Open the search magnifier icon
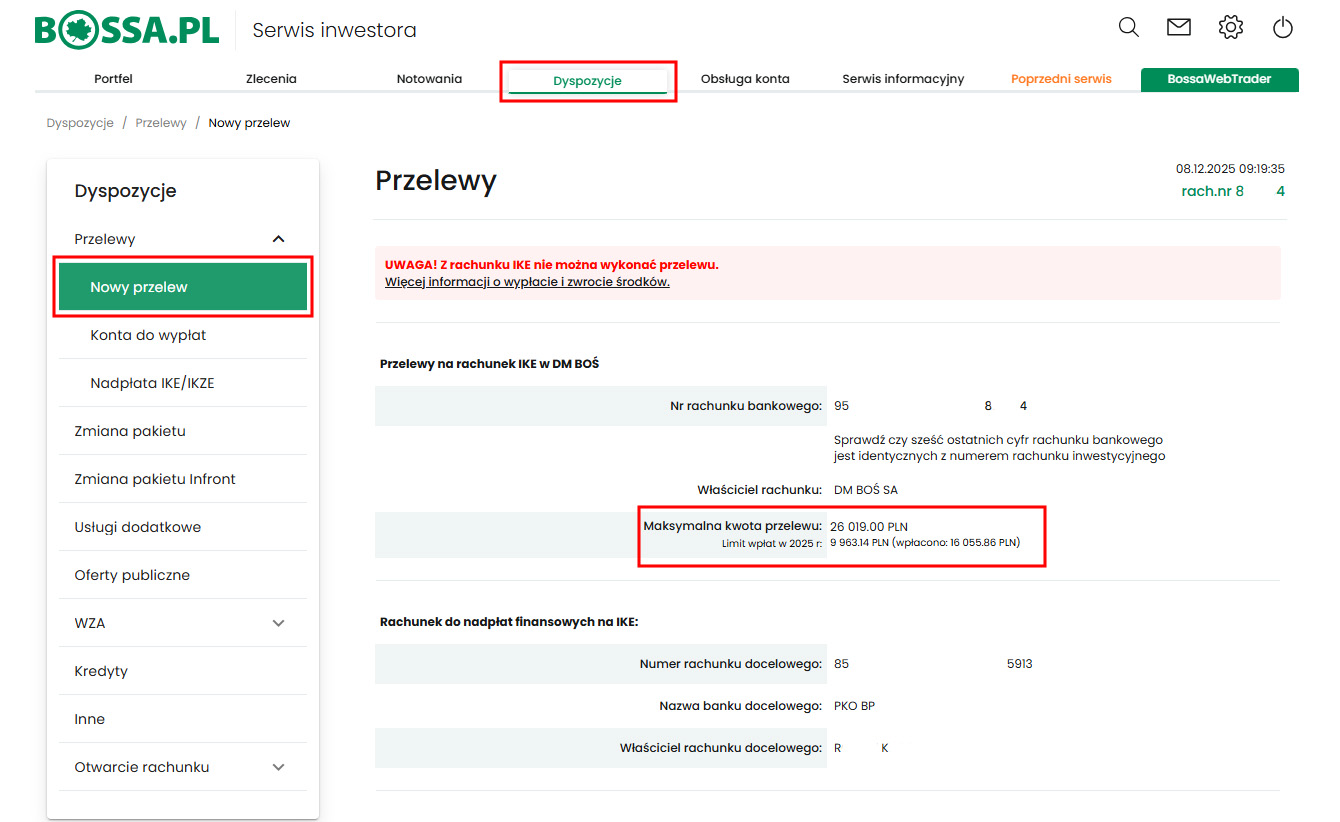The height and width of the screenshot is (822, 1340). (1128, 28)
